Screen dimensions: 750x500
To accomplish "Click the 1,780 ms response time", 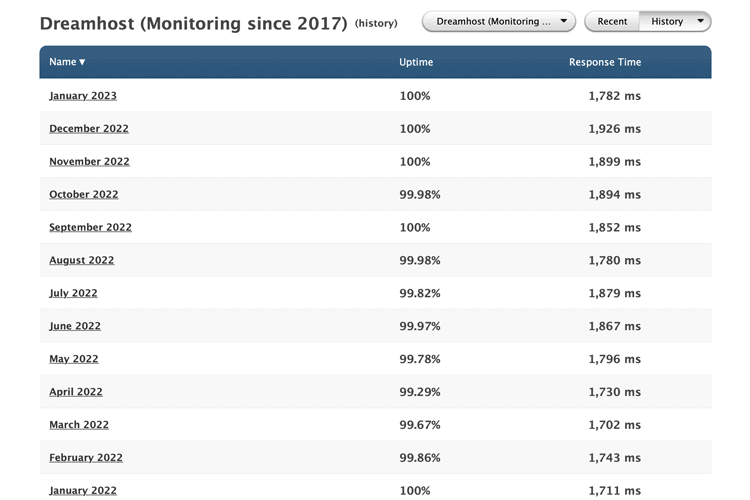I will pyautogui.click(x=615, y=260).
